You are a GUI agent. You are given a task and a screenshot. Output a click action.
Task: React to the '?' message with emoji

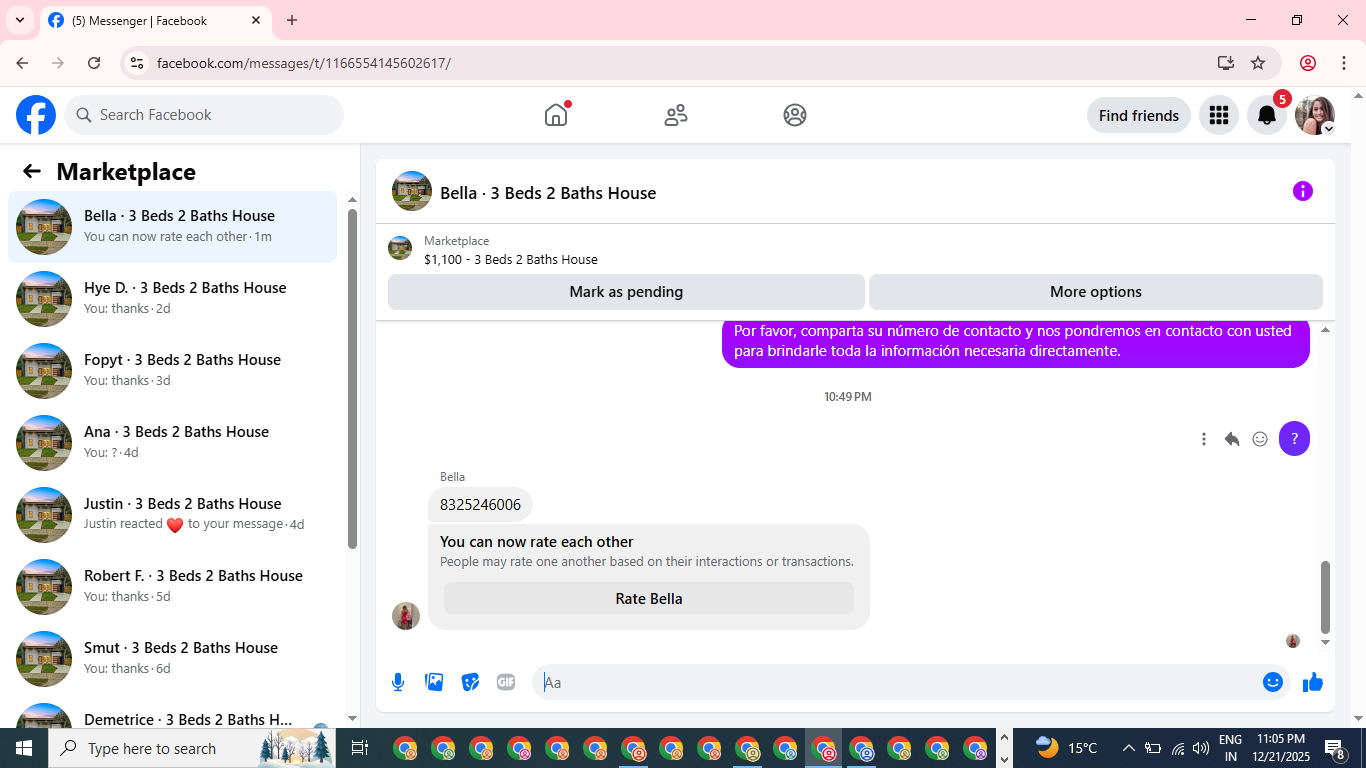[1260, 439]
